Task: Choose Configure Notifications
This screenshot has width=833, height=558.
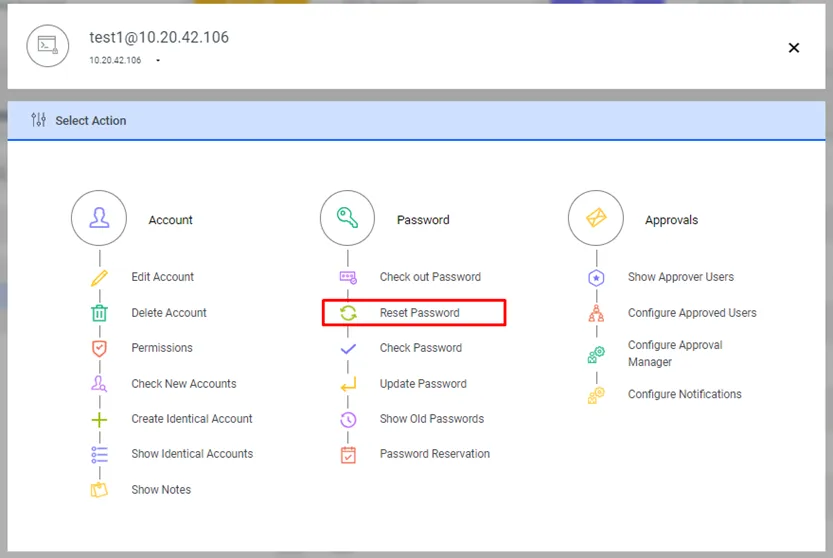Action: click(x=685, y=394)
